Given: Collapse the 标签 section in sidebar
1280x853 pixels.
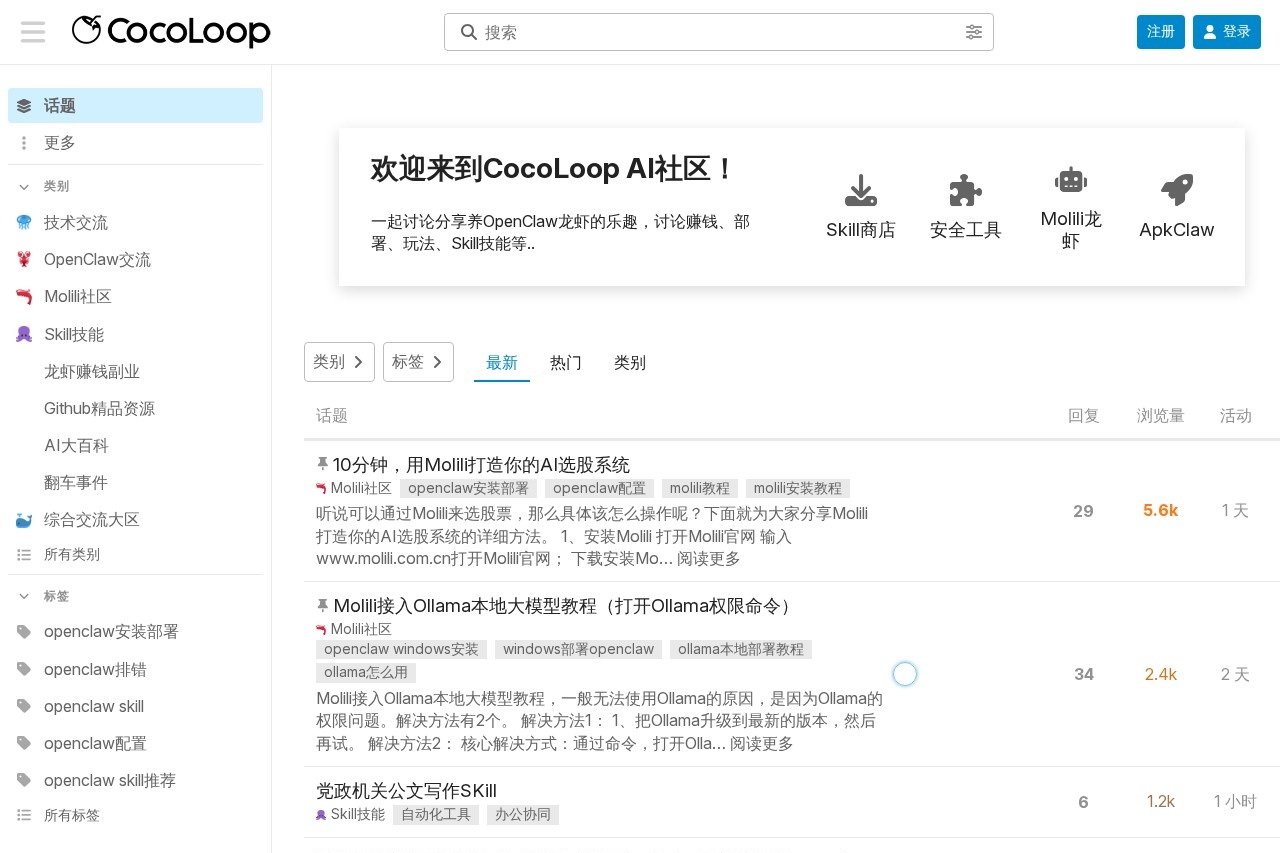Looking at the screenshot, I should click(x=24, y=596).
